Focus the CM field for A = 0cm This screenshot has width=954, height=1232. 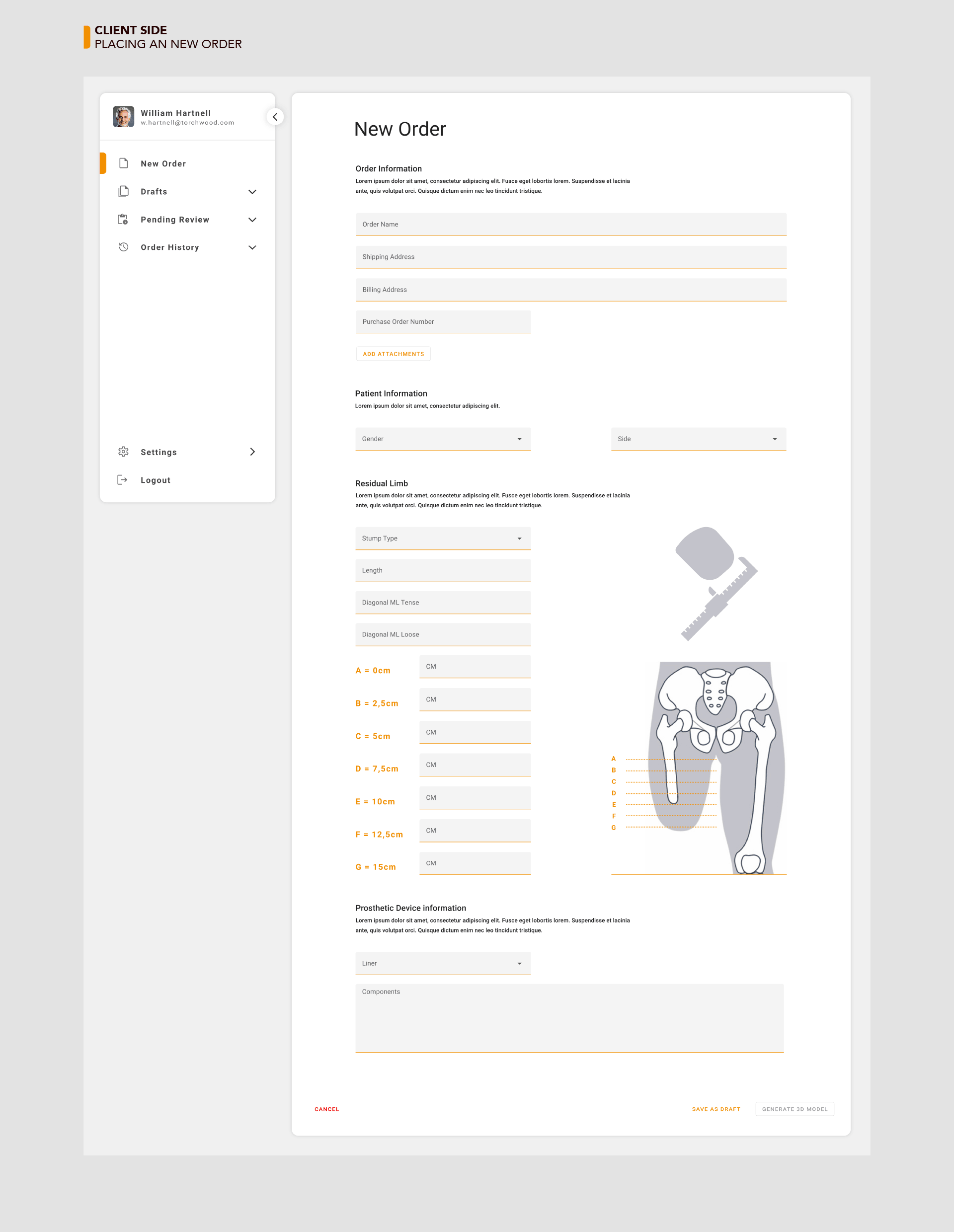coord(475,666)
